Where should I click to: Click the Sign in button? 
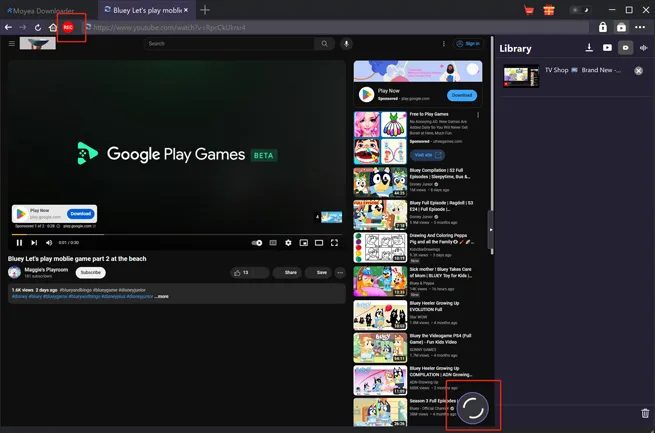click(468, 43)
